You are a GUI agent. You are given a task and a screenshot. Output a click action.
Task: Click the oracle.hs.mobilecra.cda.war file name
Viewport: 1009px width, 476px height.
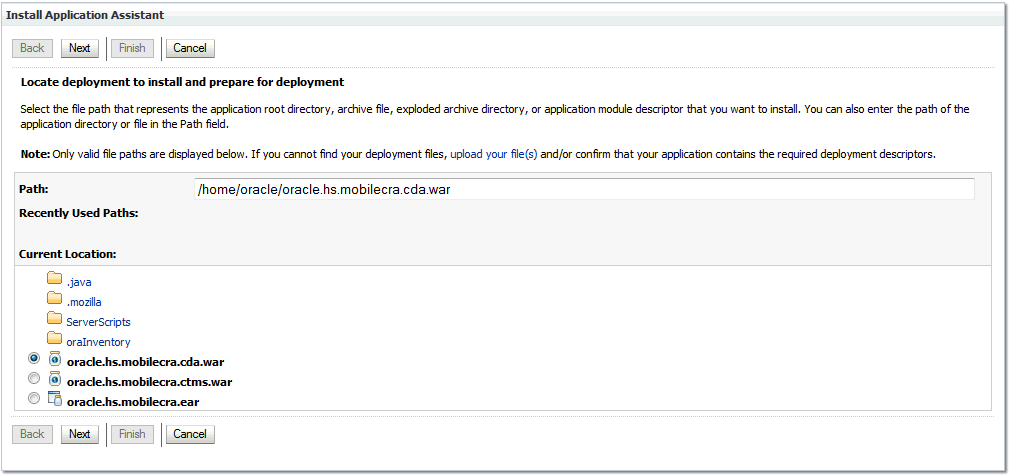(x=145, y=362)
